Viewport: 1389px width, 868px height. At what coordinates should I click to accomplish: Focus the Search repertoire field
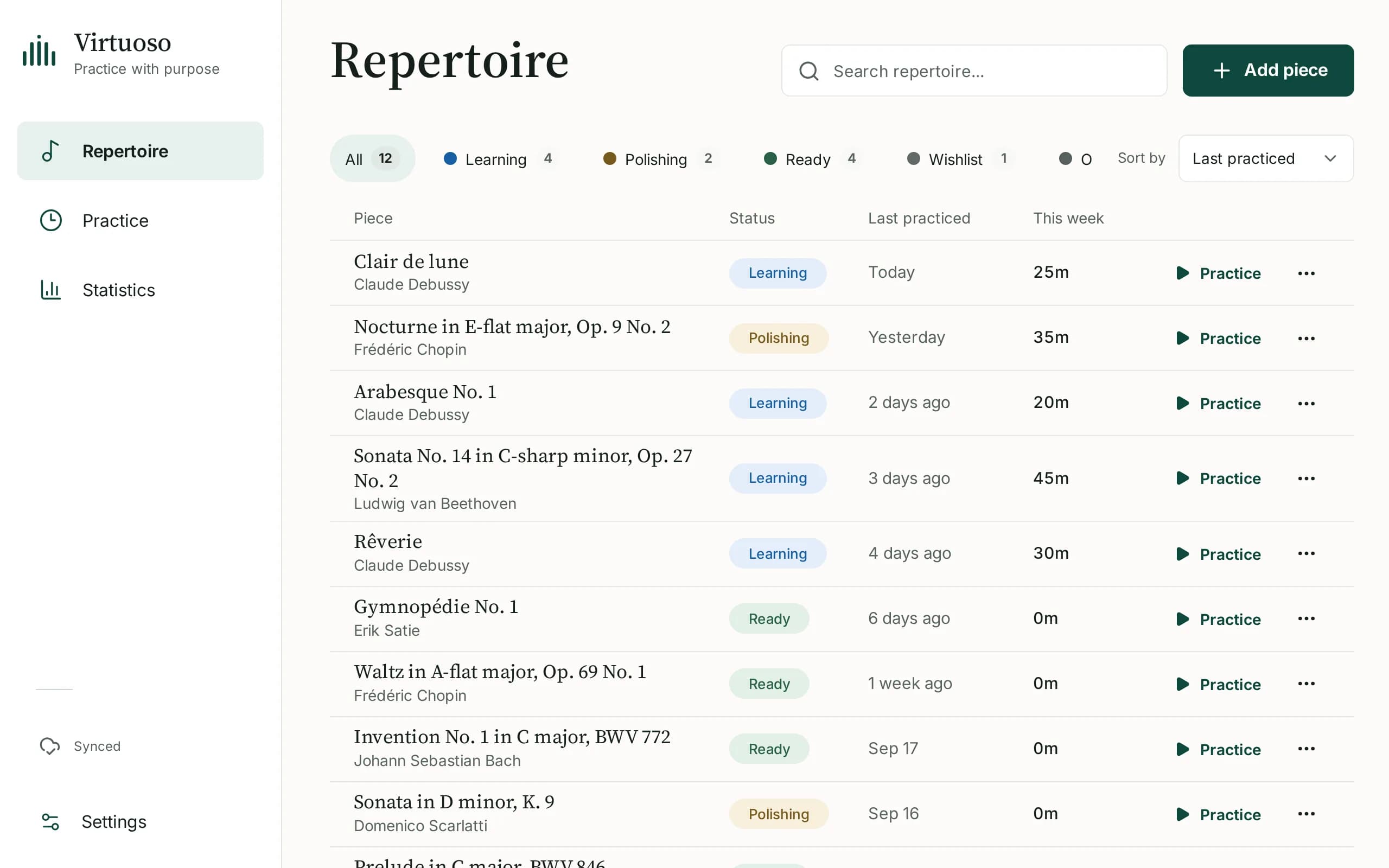(974, 71)
